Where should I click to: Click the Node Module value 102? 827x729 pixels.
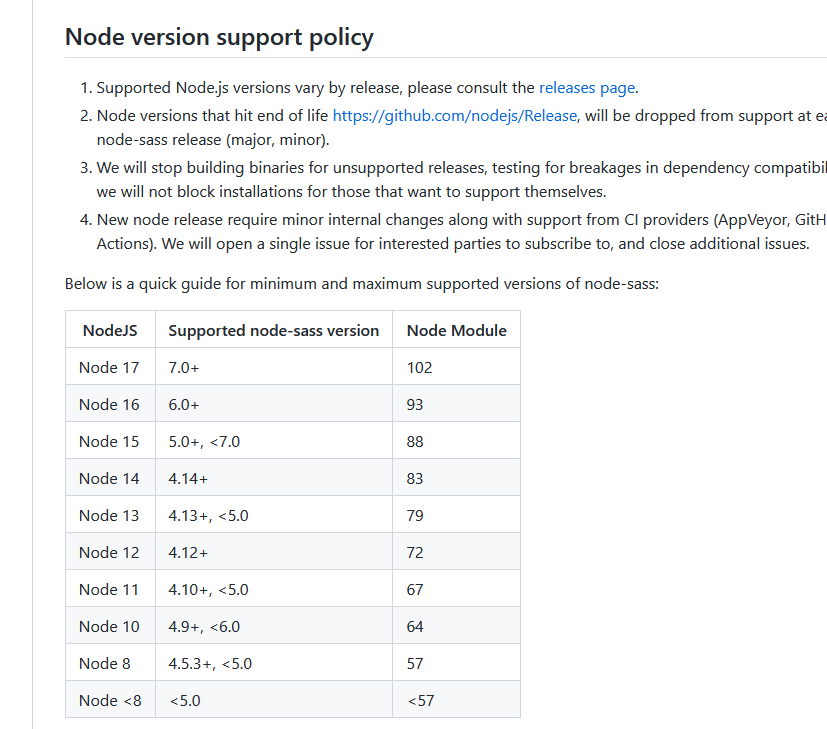point(419,367)
